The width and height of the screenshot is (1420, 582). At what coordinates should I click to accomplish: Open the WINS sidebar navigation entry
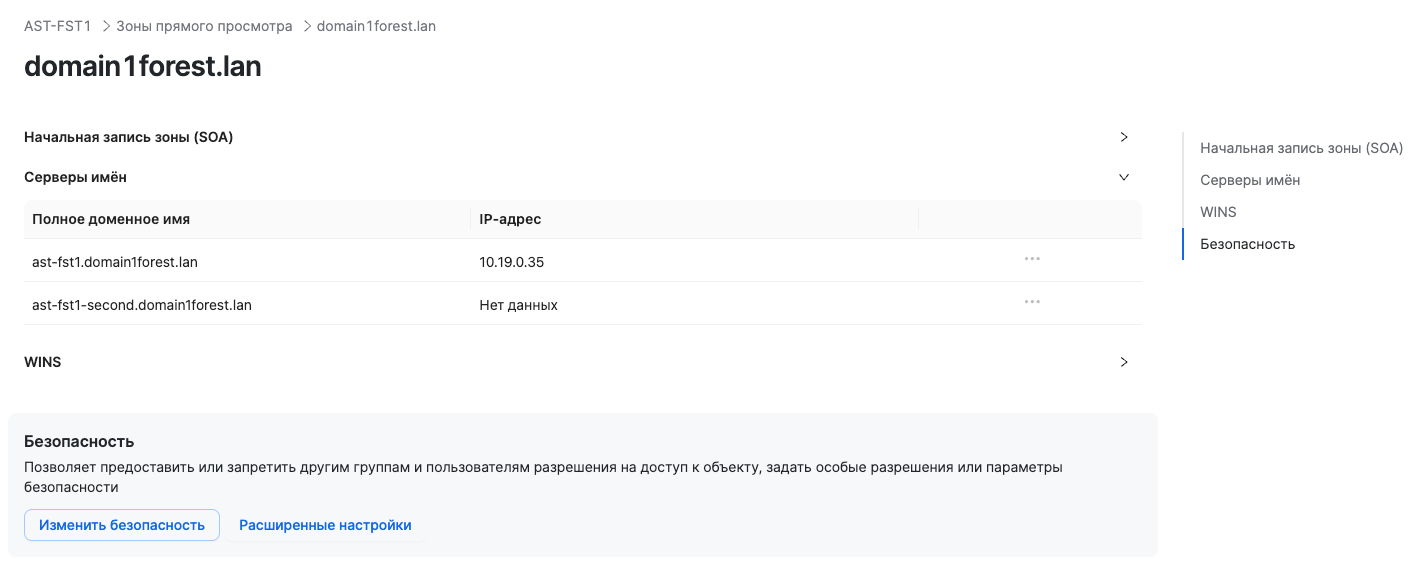1218,211
